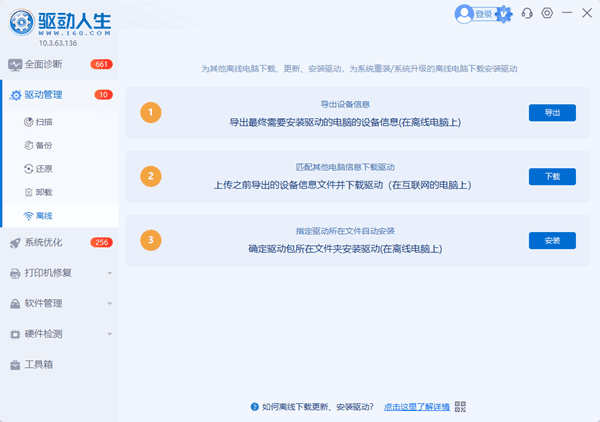Screen dimensions: 600x422
Task: Click the 安装 install button
Action: tap(552, 241)
